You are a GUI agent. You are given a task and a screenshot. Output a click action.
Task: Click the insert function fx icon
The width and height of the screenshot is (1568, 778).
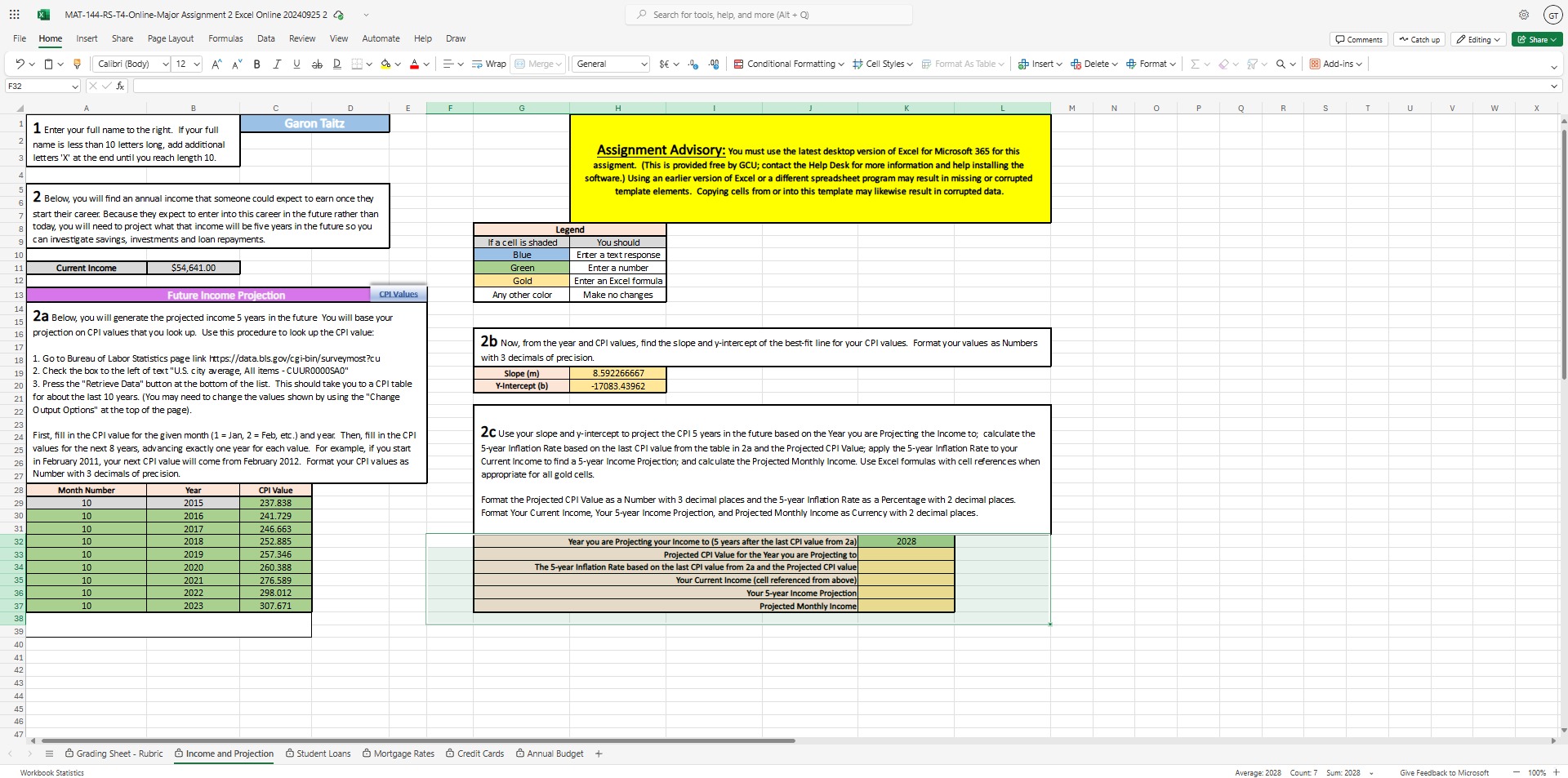[120, 86]
